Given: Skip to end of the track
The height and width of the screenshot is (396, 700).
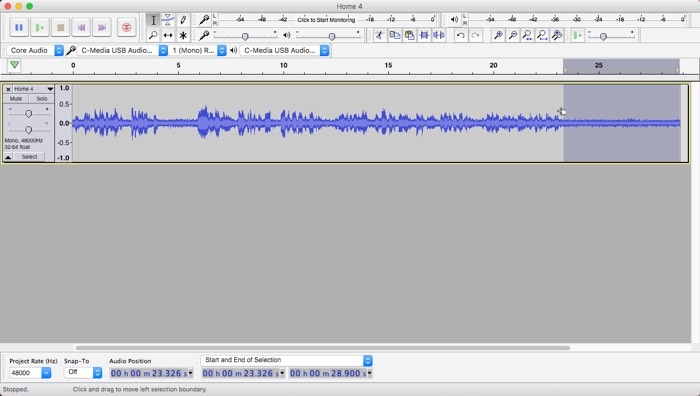Looking at the screenshot, I should coord(102,27).
